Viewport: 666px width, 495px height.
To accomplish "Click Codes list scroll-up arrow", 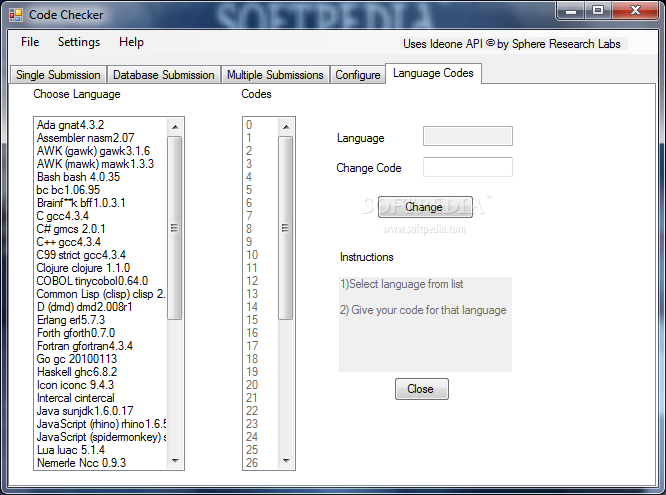I will pyautogui.click(x=286, y=127).
